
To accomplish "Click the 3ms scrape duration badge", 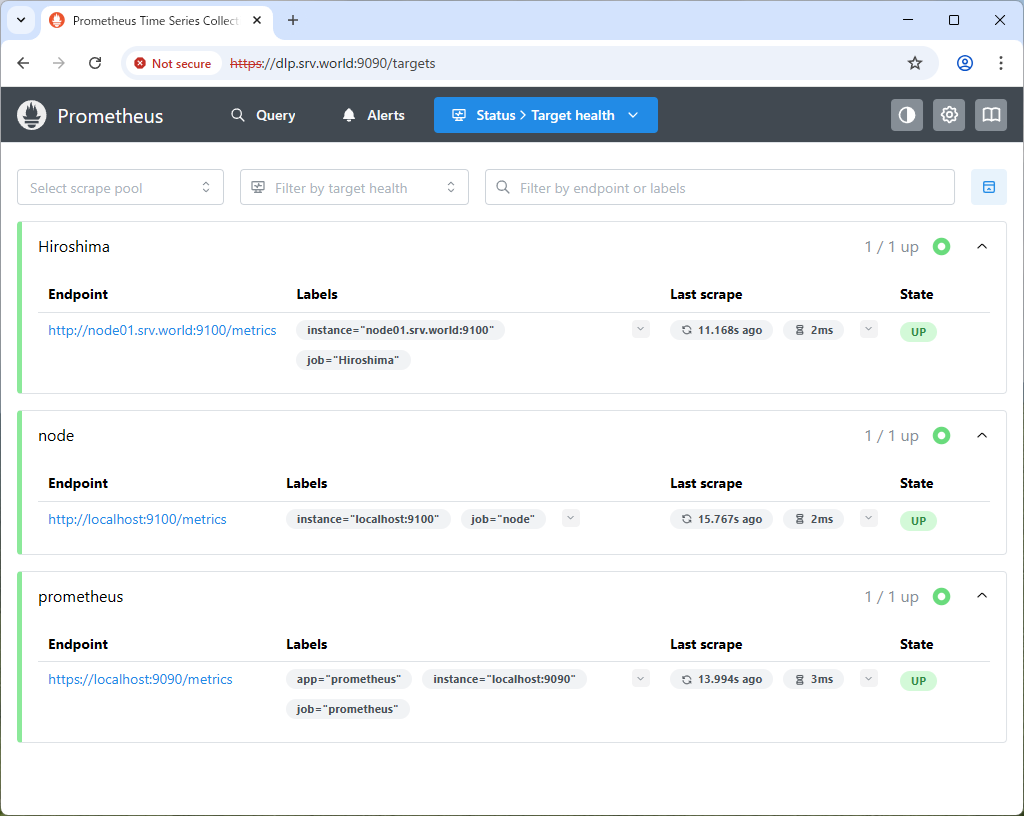I will click(814, 680).
